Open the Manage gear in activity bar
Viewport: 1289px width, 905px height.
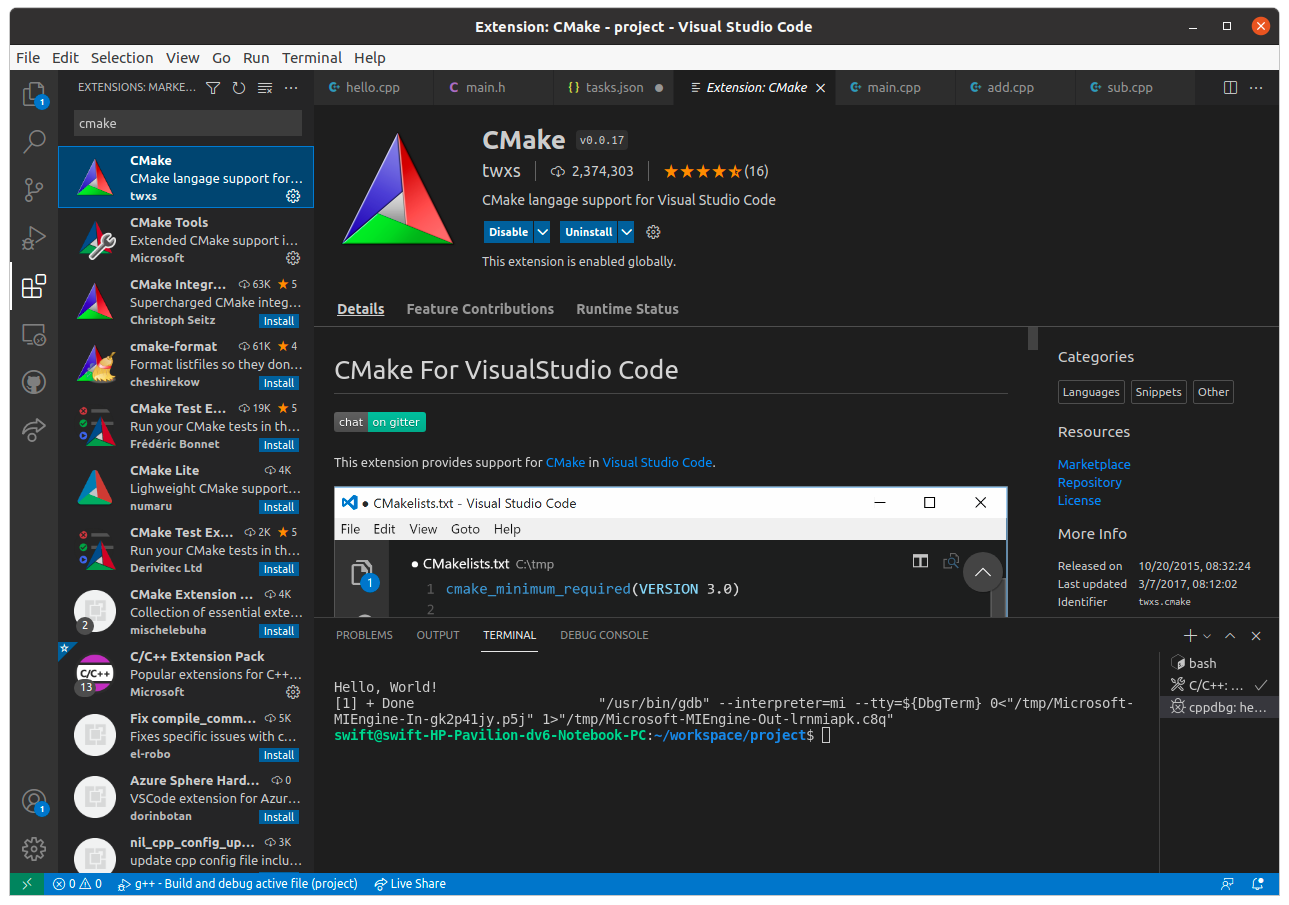point(34,849)
